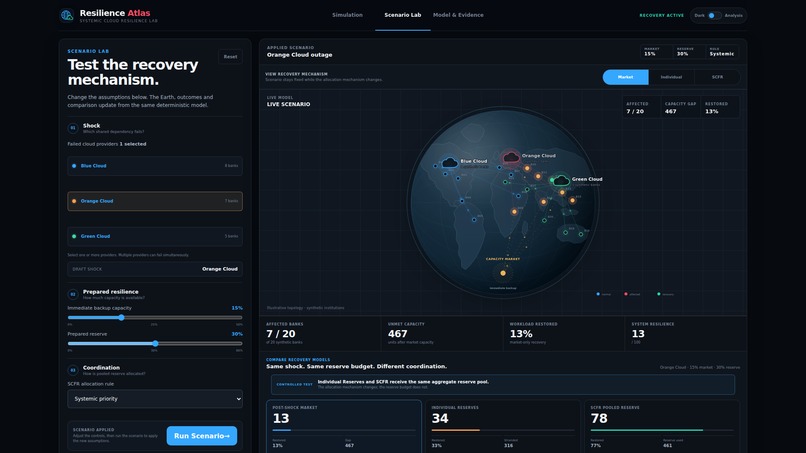Click the 'CONTROLLED TEST' banner label
Image resolution: width=806 pixels, height=453 pixels.
click(294, 385)
